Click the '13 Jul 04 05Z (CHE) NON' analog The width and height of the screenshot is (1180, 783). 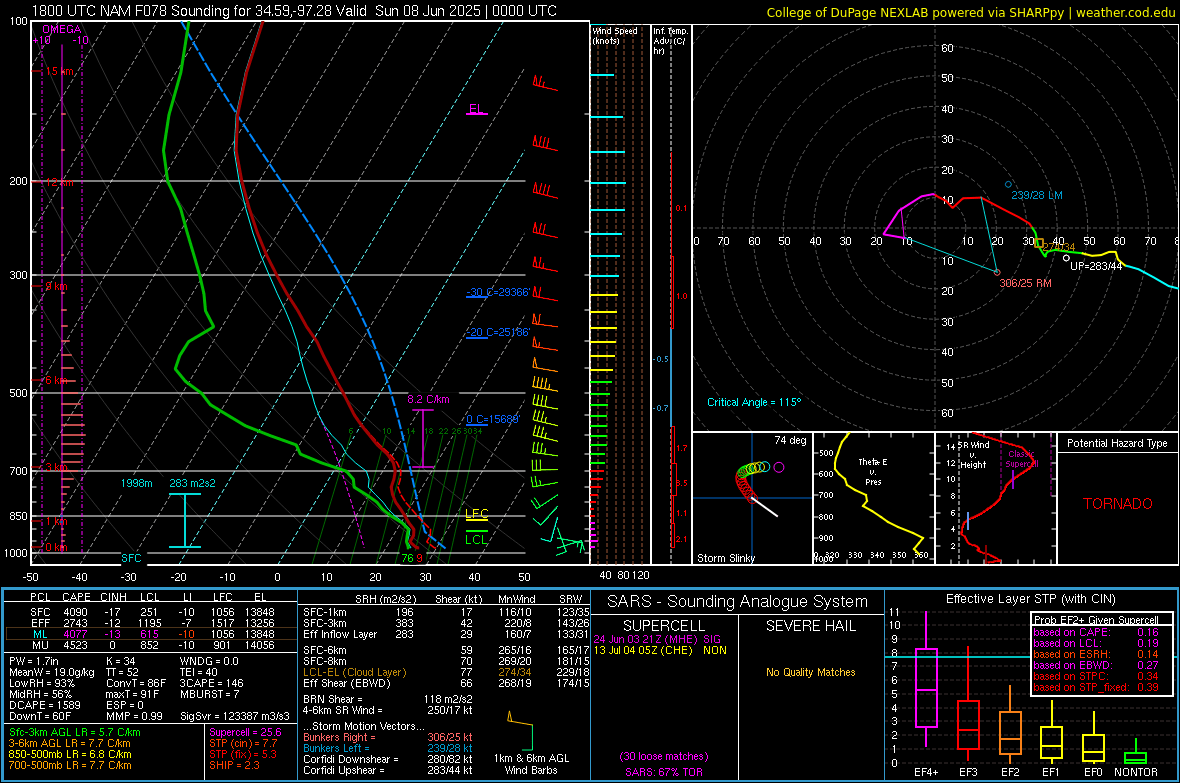660,650
